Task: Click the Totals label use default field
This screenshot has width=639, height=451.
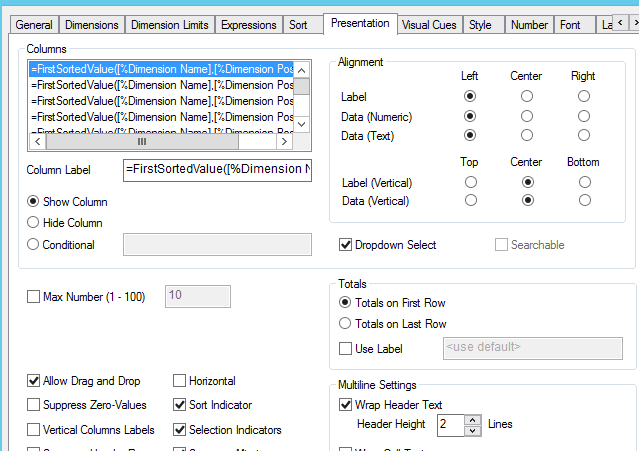Action: pos(533,348)
